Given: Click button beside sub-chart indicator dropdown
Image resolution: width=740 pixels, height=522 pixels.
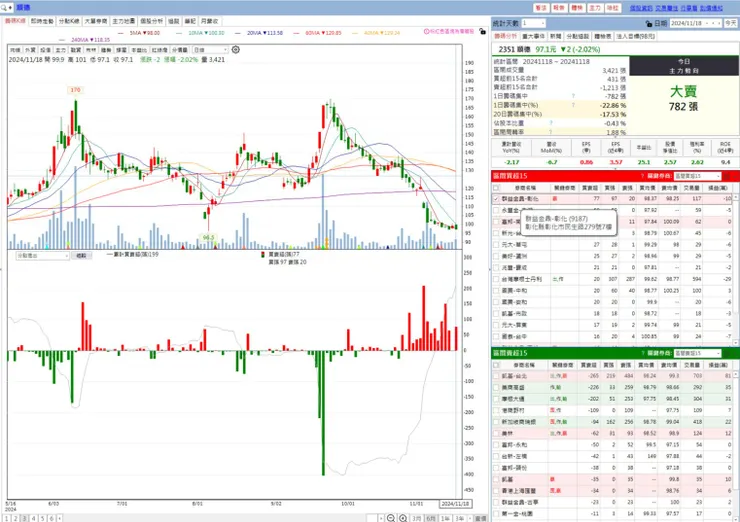Looking at the screenshot, I should [x=81, y=256].
